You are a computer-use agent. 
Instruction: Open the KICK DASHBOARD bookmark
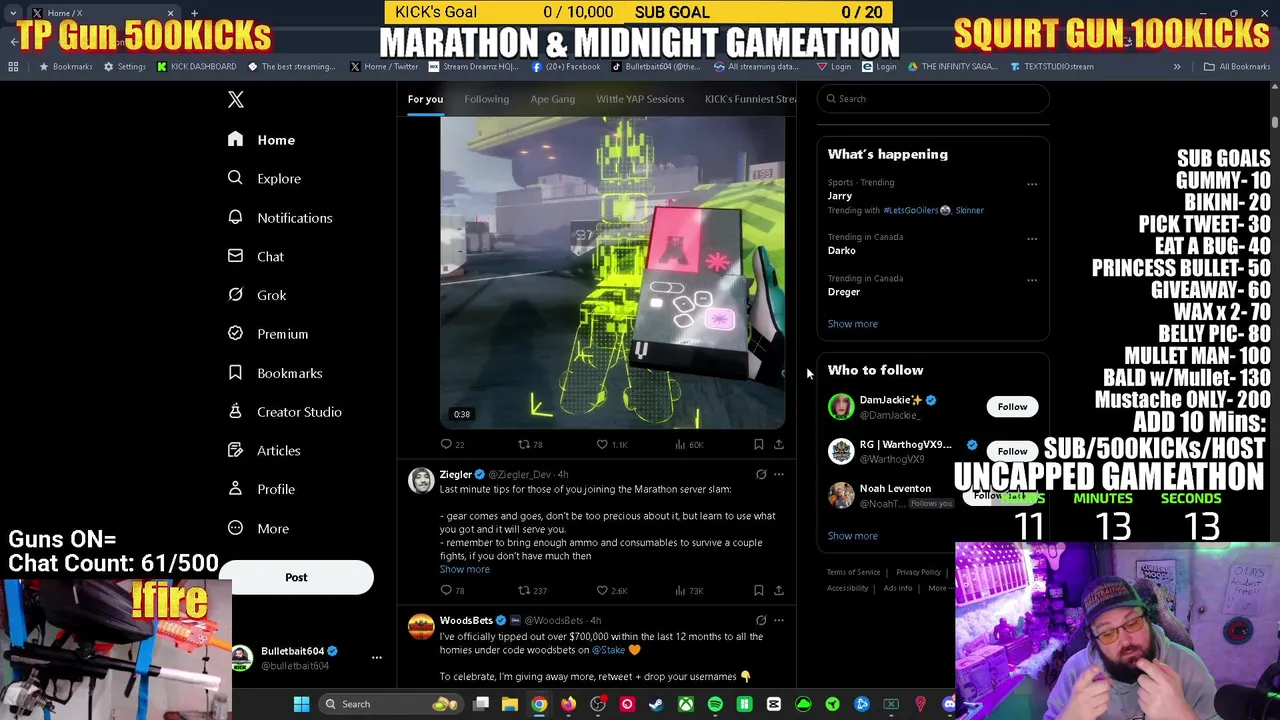[197, 67]
